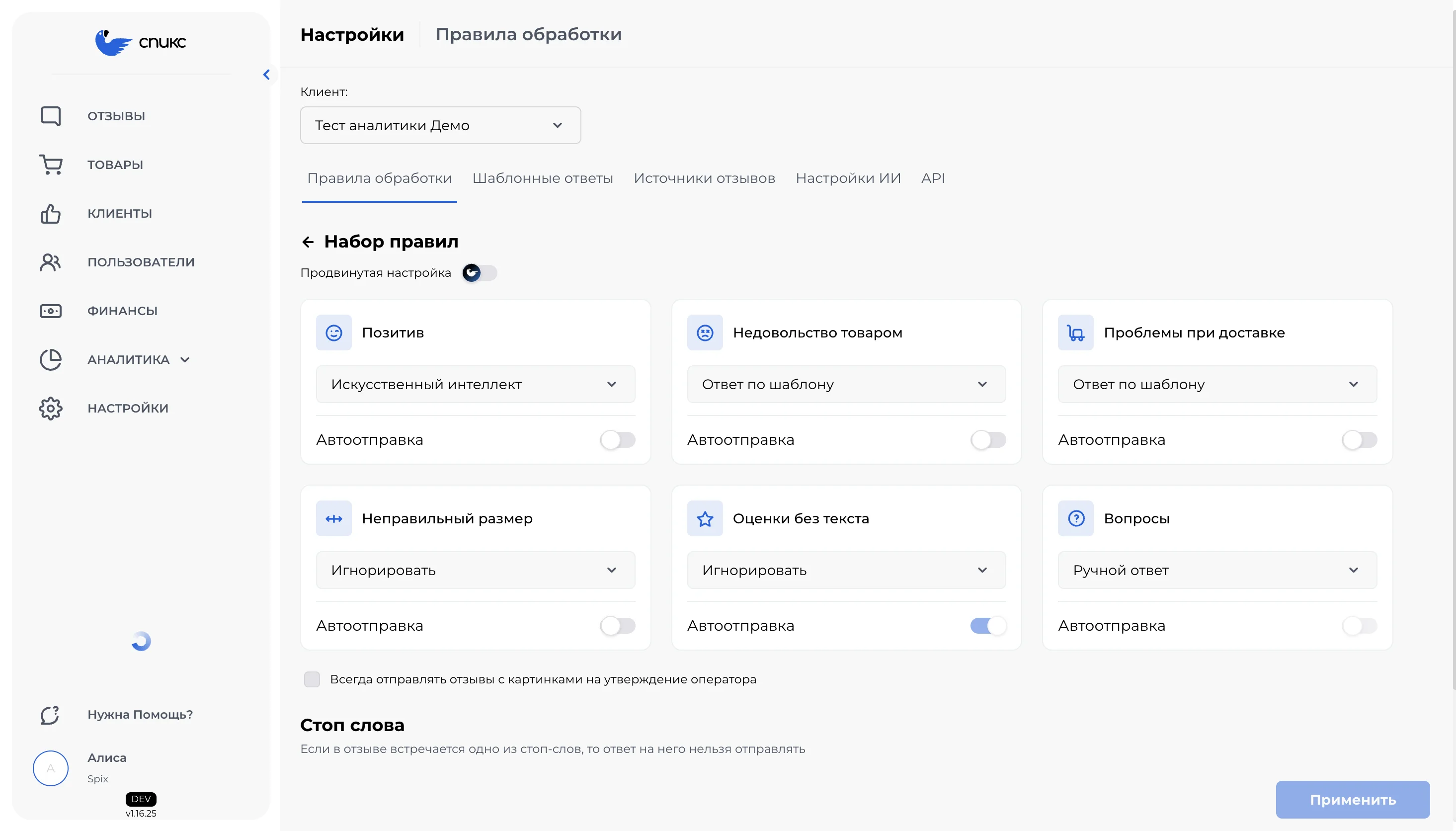Image resolution: width=1456 pixels, height=831 pixels.
Task: Enable Автоотправка for Проблемы при доставке
Action: coord(1359,439)
